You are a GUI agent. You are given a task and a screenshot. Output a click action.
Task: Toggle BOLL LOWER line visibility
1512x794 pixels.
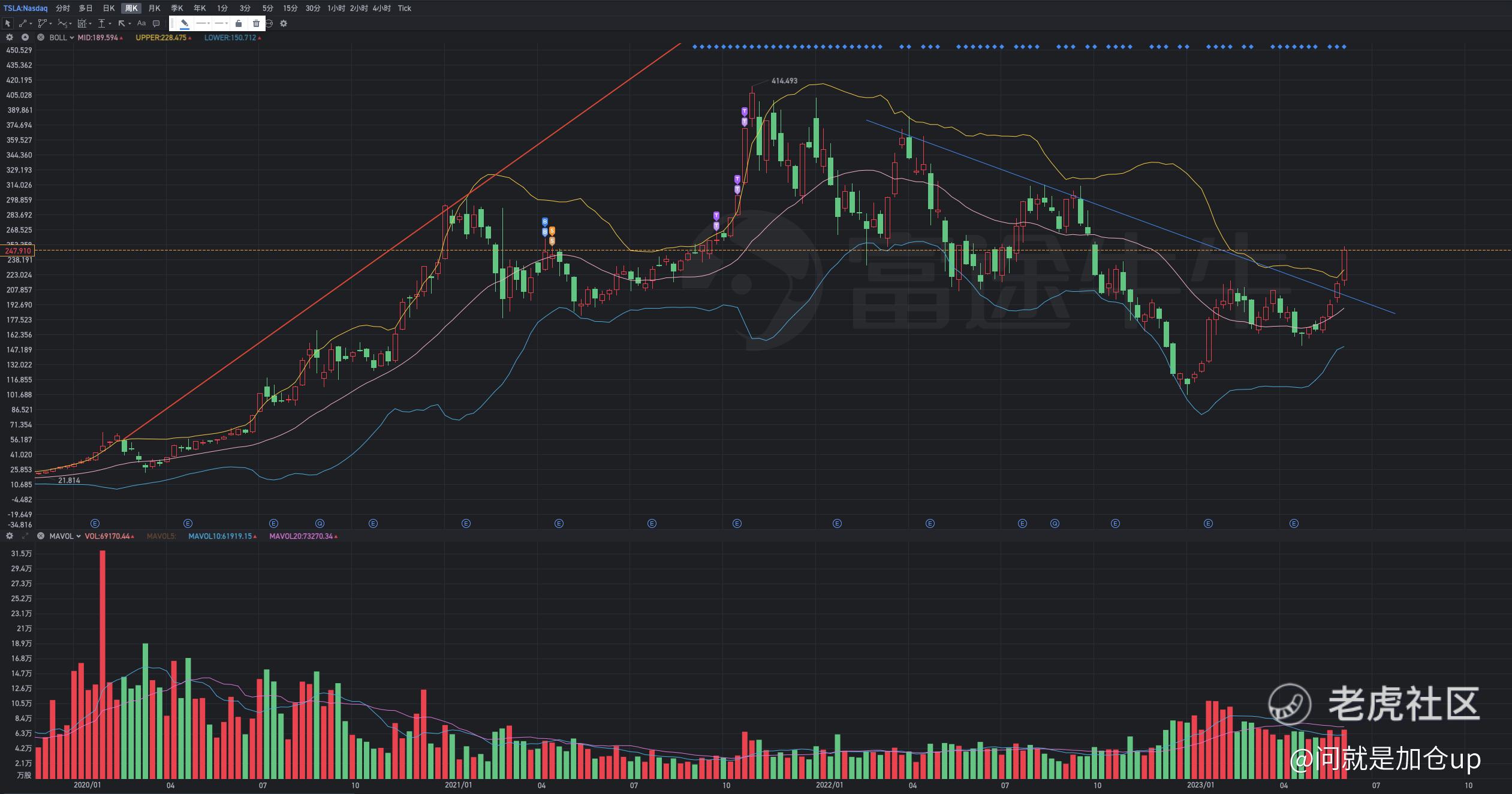pyautogui.click(x=233, y=37)
